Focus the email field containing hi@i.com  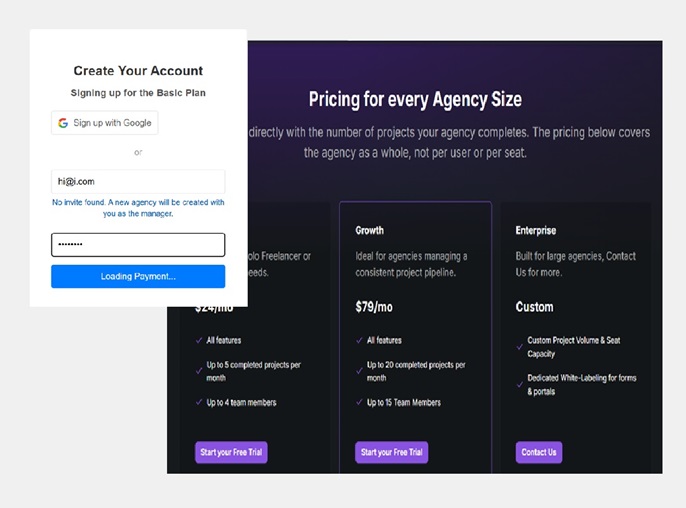point(138,181)
